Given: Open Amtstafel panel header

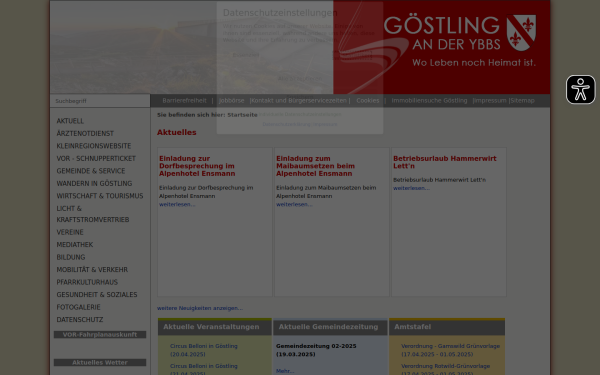Looking at the screenshot, I should pos(447,327).
